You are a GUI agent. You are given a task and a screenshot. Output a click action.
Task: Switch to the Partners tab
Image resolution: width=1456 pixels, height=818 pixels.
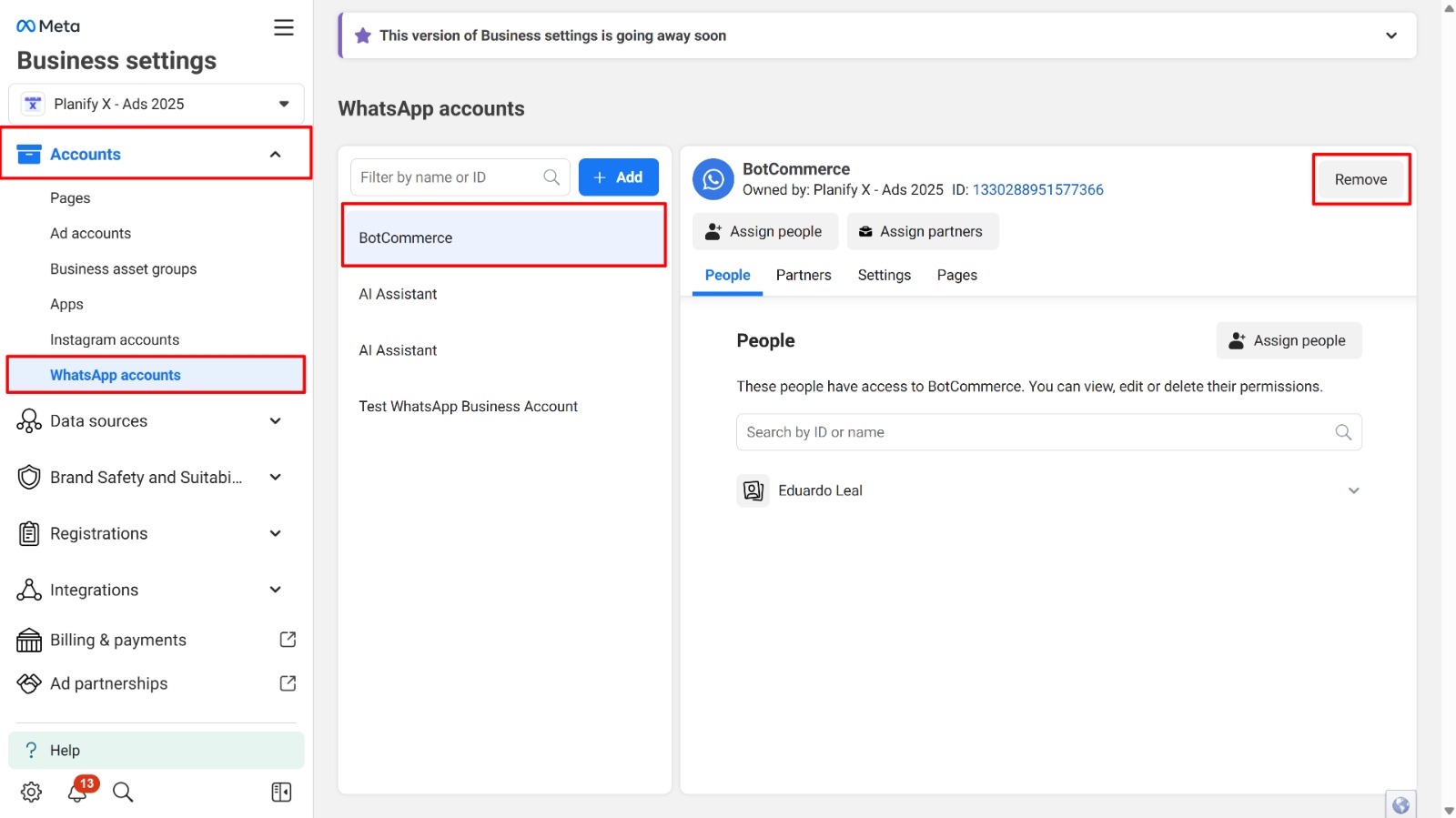(803, 275)
